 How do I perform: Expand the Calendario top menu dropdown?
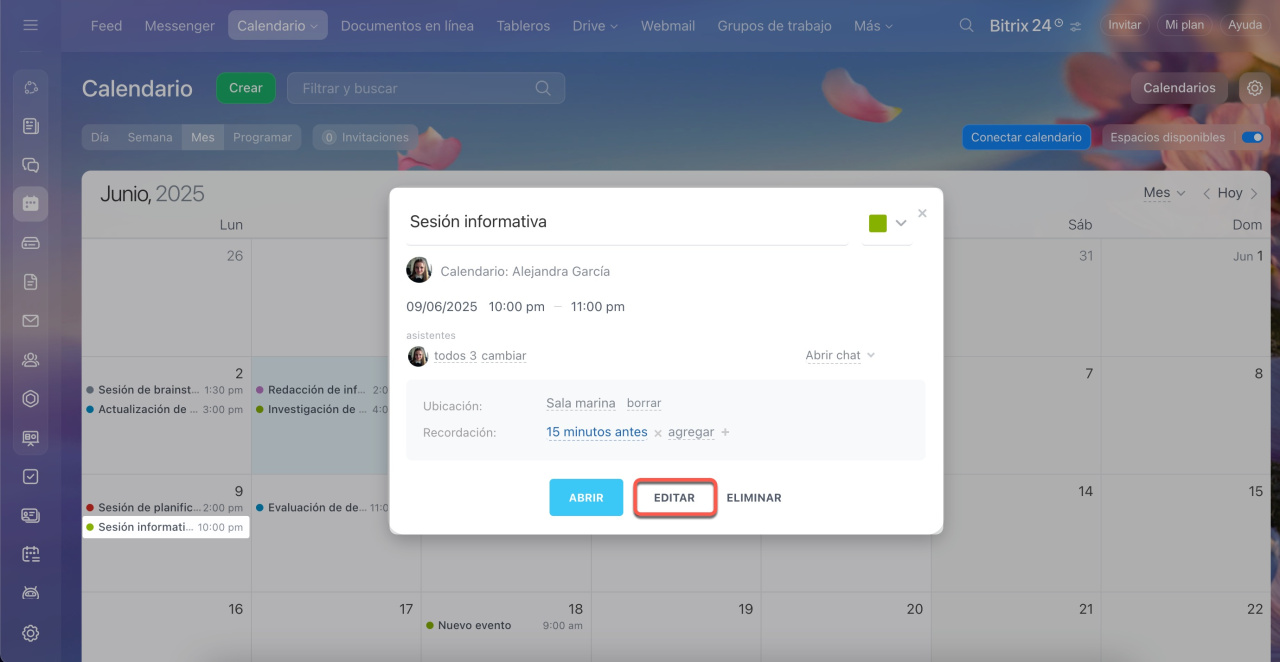point(313,26)
